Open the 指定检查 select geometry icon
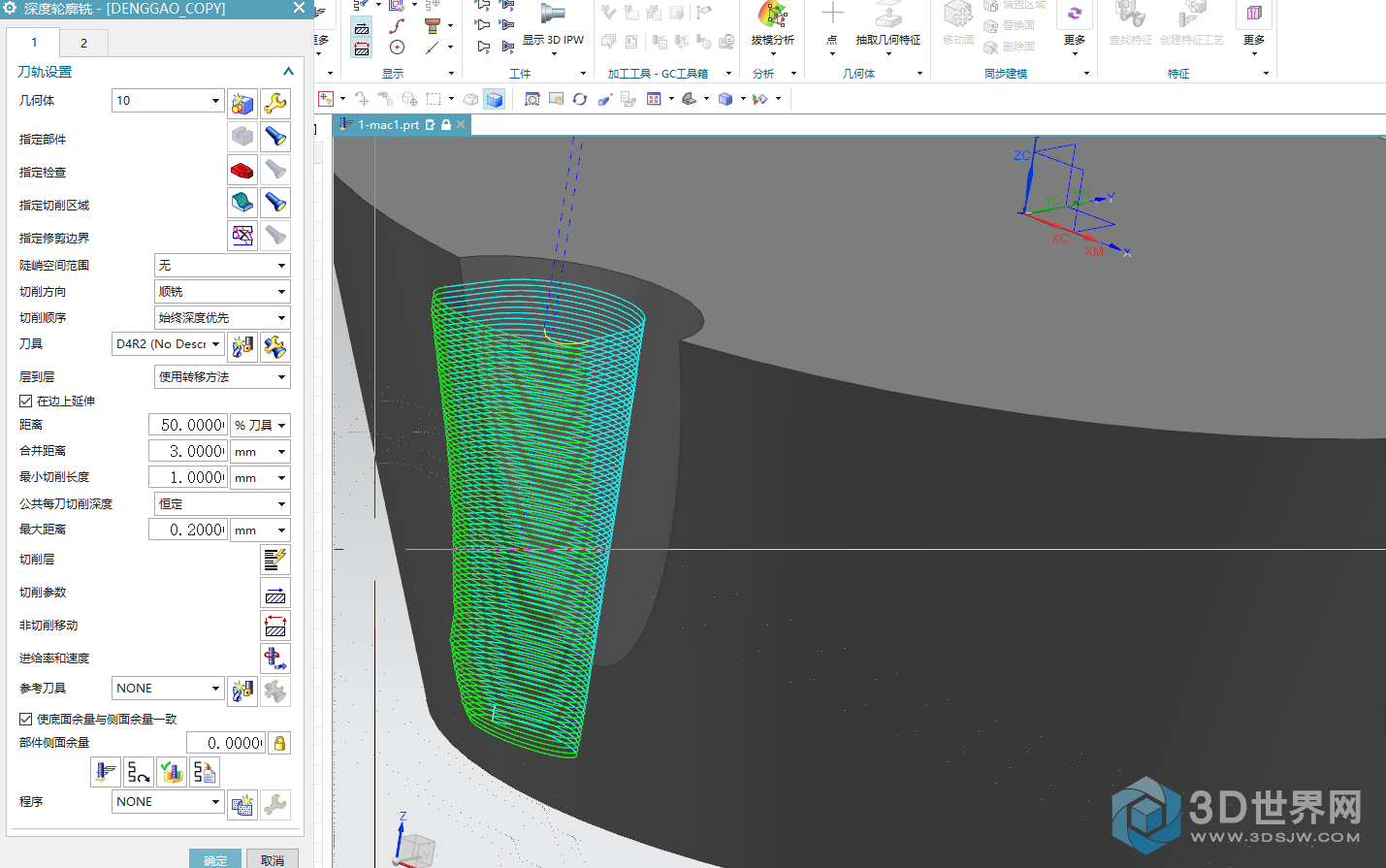The width and height of the screenshot is (1386, 868). point(242,170)
